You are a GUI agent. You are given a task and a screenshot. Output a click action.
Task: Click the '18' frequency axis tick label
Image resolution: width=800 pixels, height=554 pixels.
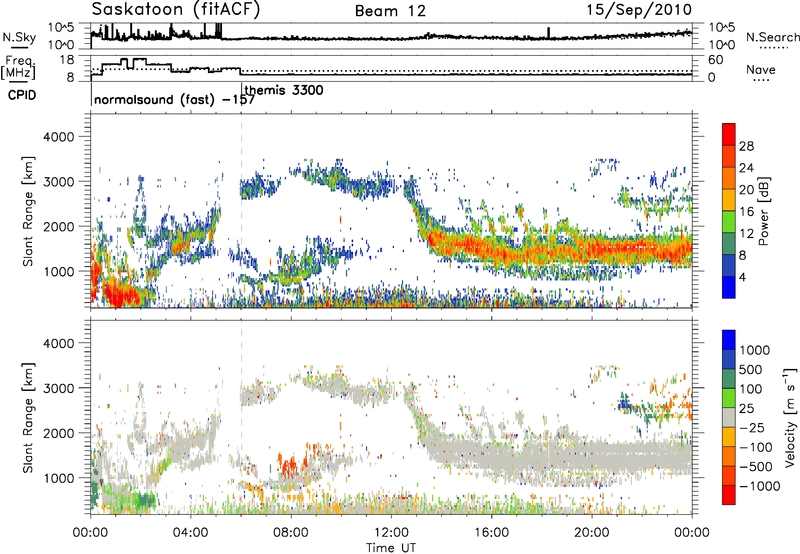(x=67, y=60)
